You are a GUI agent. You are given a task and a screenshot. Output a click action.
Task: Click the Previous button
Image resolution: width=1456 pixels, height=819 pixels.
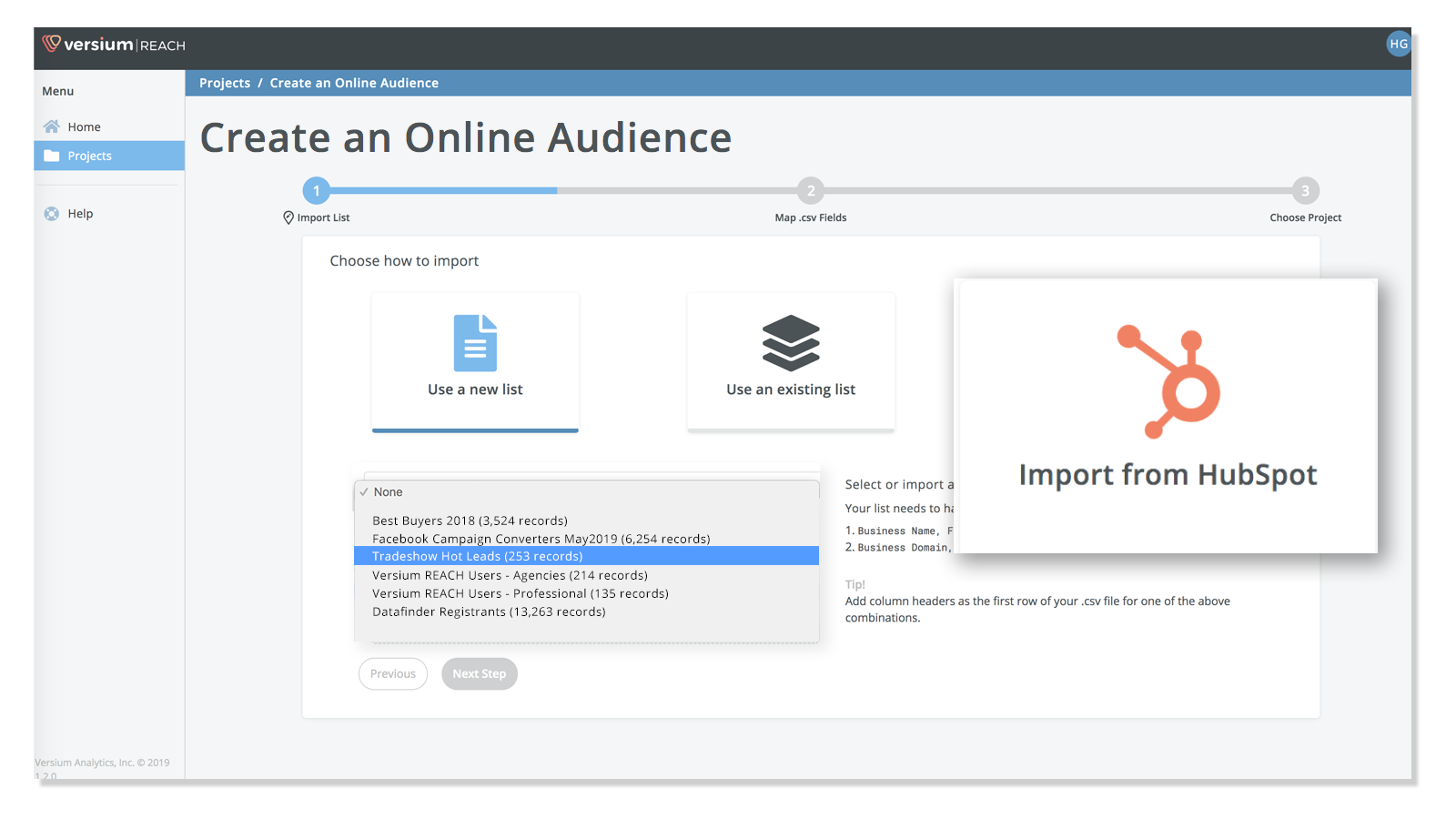393,673
